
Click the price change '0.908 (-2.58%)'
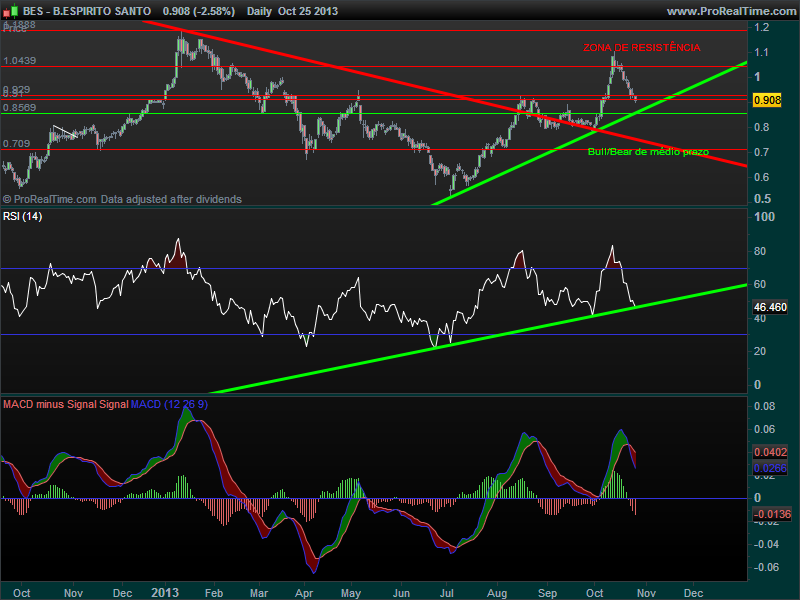coord(199,11)
